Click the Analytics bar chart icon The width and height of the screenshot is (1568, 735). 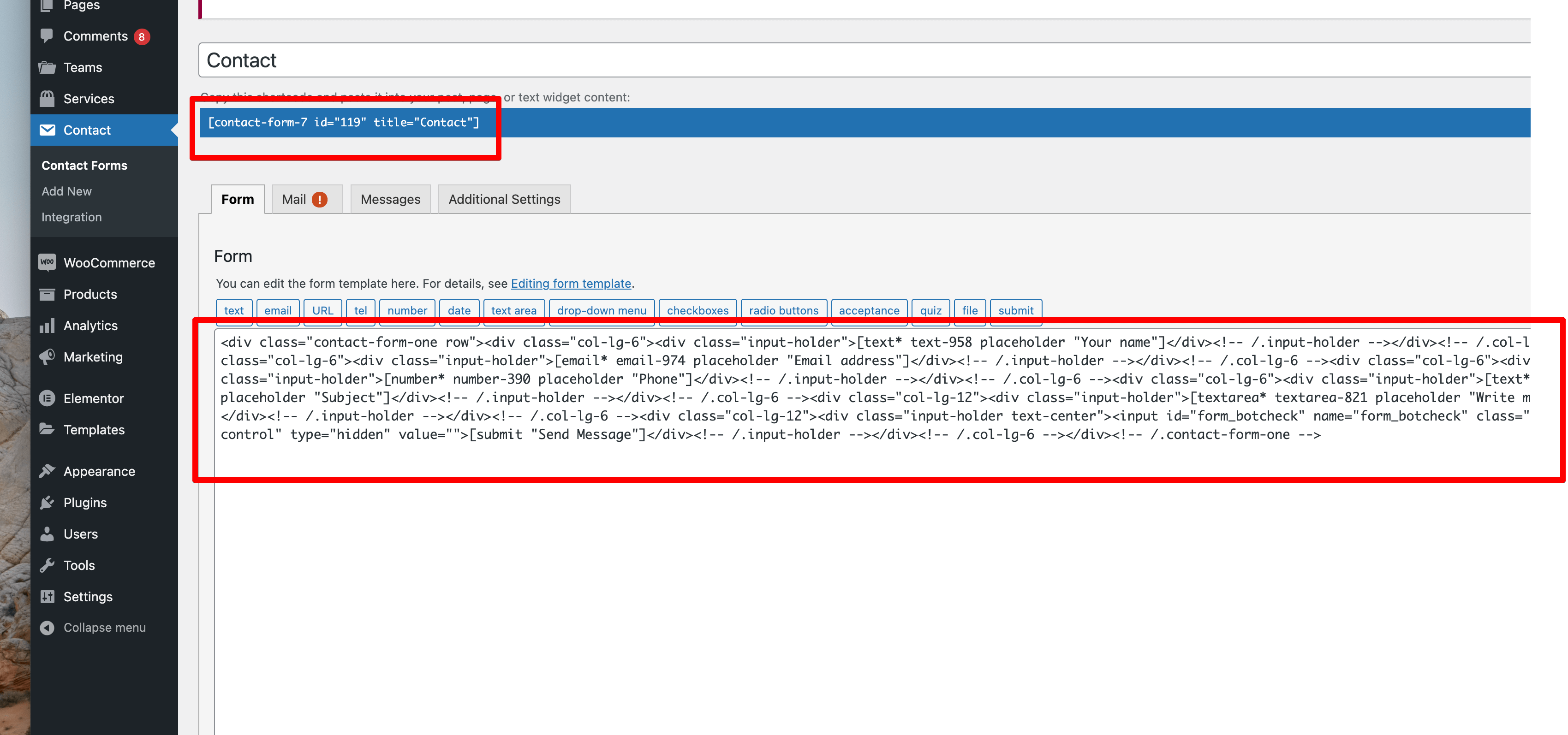[x=47, y=326]
